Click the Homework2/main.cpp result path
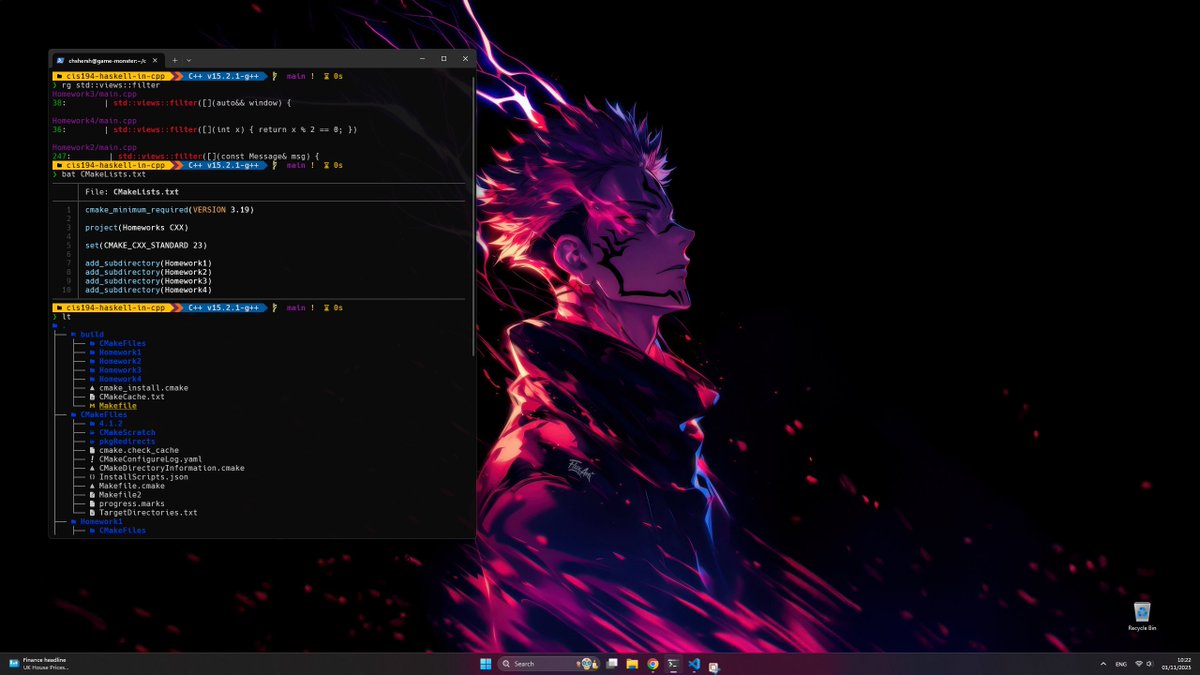The width and height of the screenshot is (1200, 675). coord(94,147)
